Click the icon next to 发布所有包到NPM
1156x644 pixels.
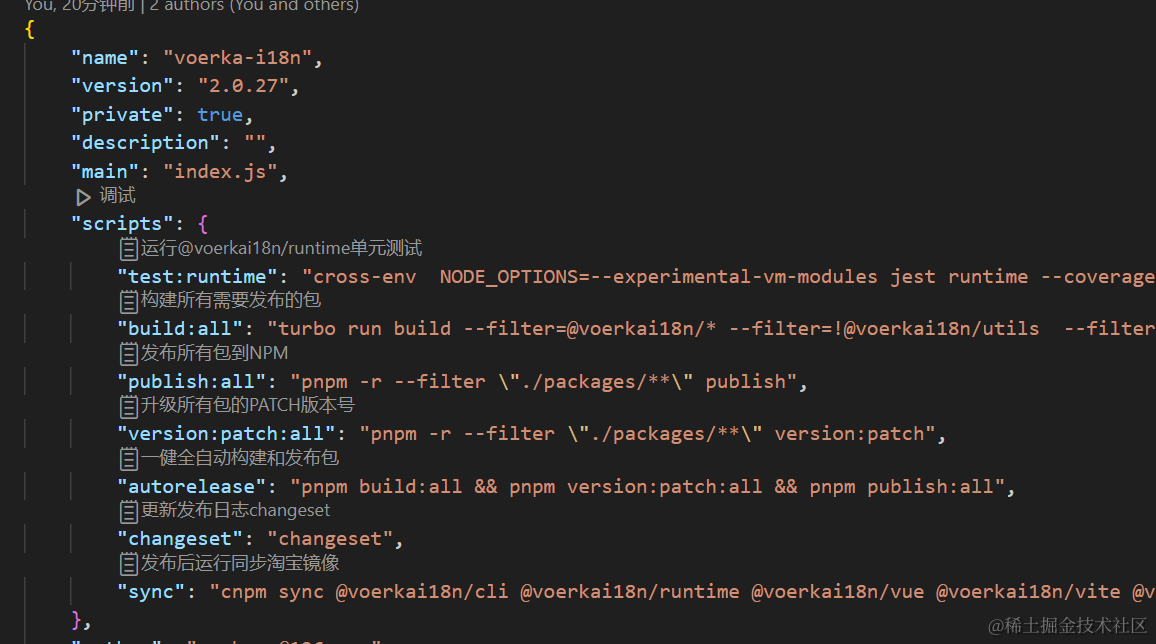tap(129, 353)
